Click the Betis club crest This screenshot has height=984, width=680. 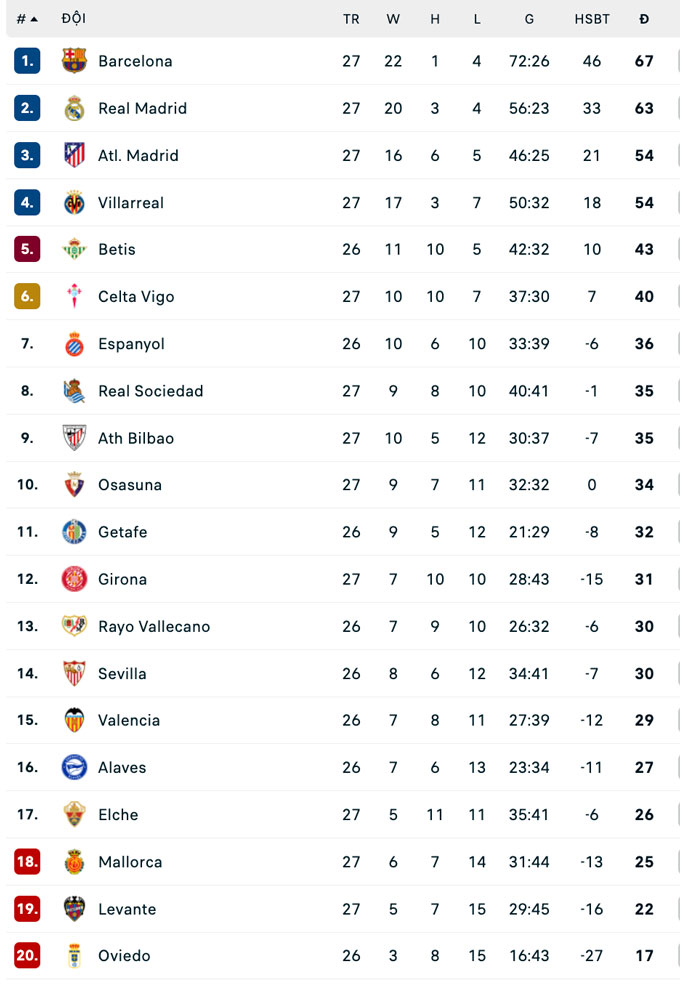(74, 249)
